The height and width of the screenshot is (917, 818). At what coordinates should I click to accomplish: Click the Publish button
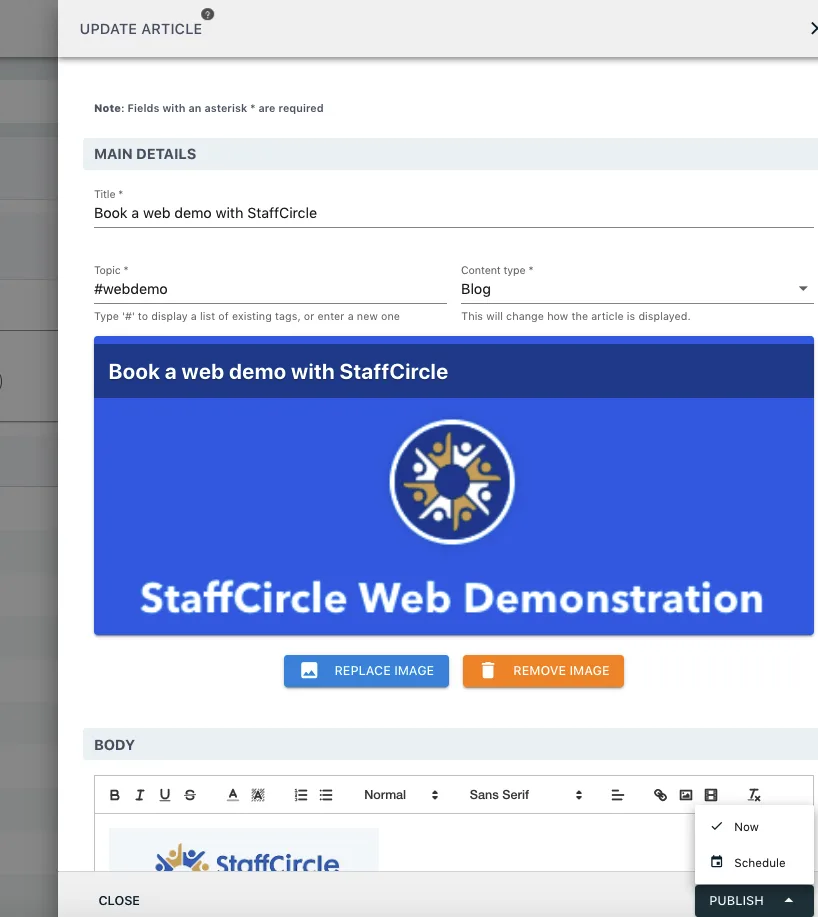(x=736, y=901)
